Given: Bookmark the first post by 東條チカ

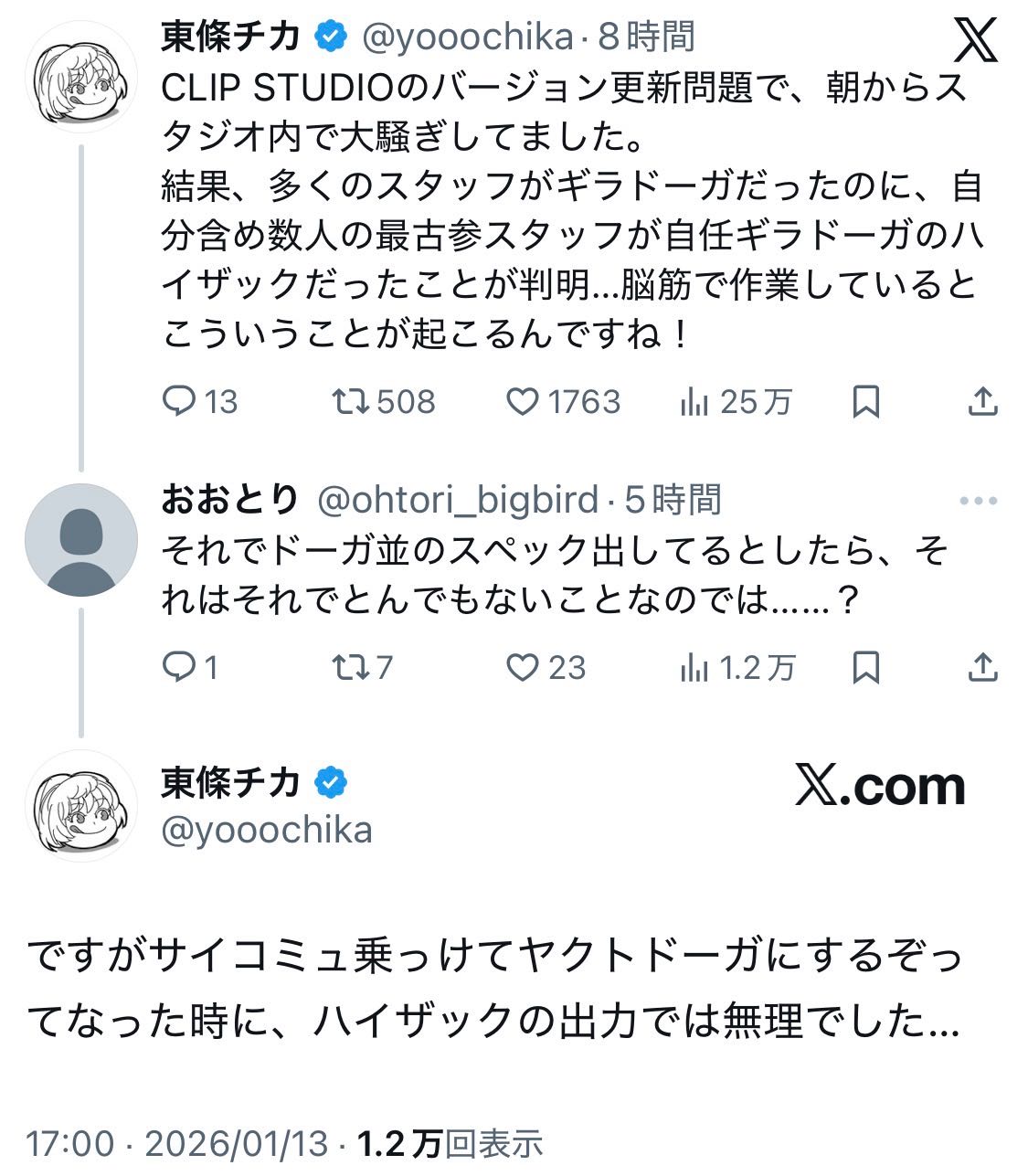Looking at the screenshot, I should 865,401.
